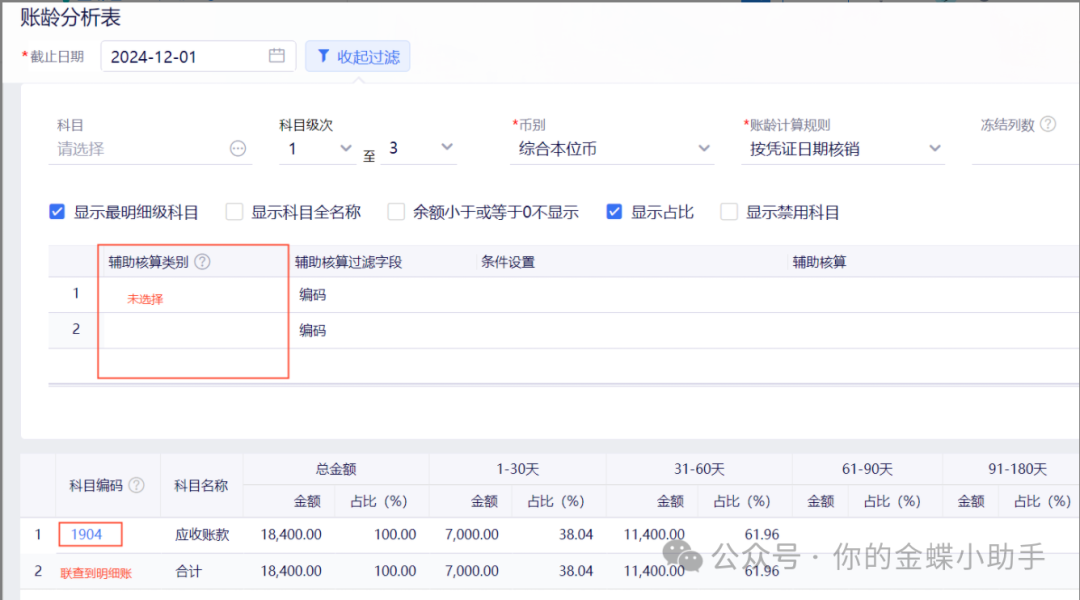
Task: Toggle 显示最明细级科目 checkbox
Action: click(x=58, y=212)
